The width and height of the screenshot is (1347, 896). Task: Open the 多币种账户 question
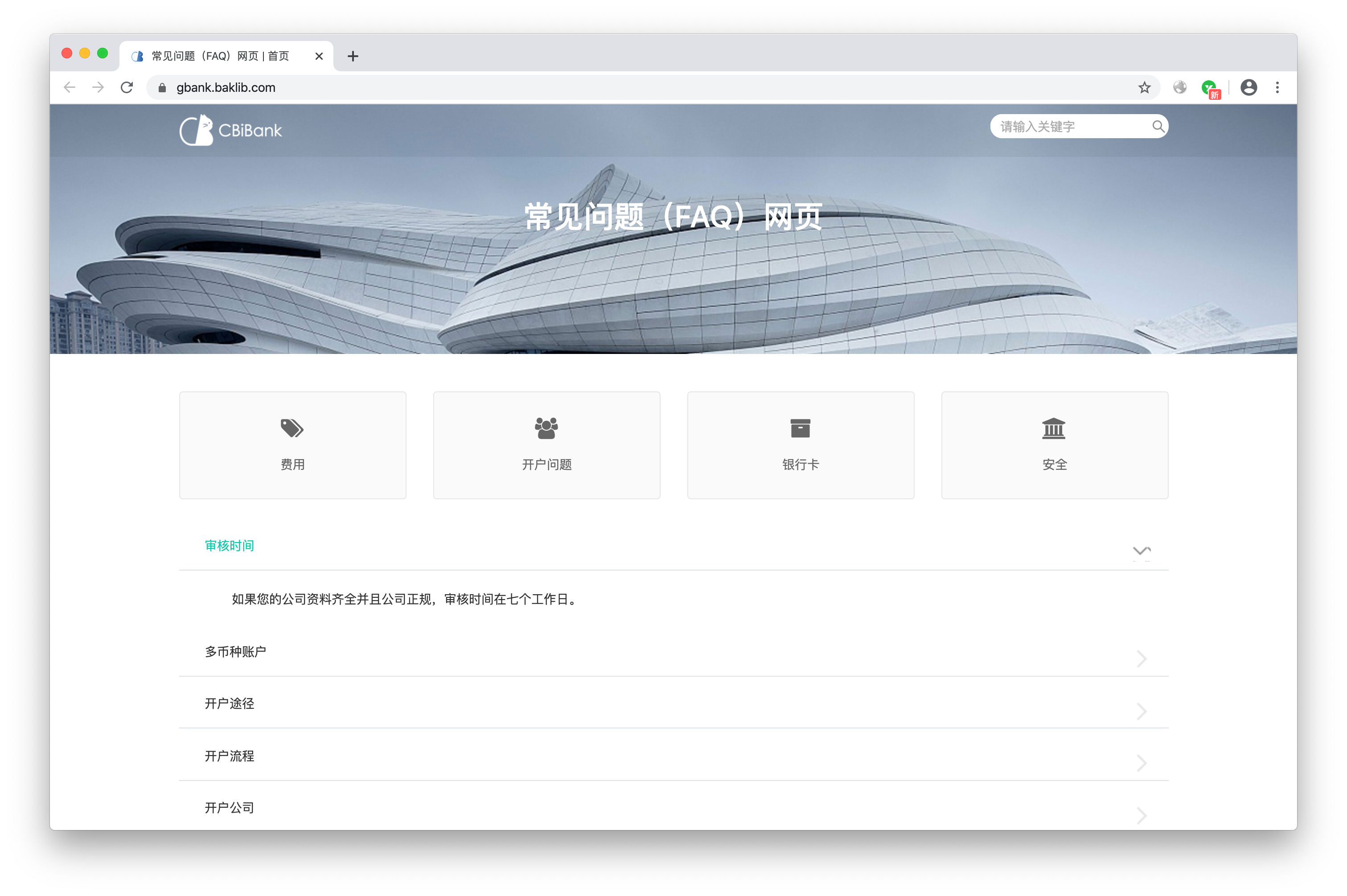tap(673, 652)
